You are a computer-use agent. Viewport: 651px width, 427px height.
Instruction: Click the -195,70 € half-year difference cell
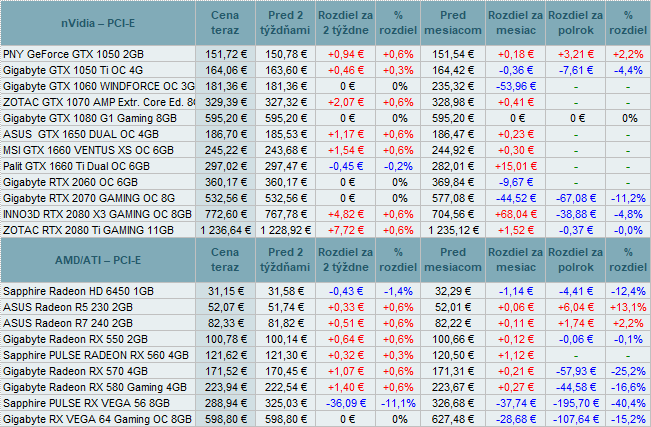576,403
